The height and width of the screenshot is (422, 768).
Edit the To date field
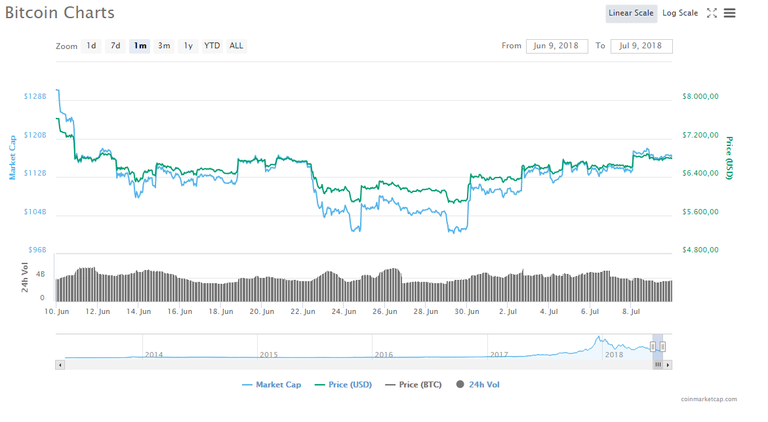click(641, 46)
